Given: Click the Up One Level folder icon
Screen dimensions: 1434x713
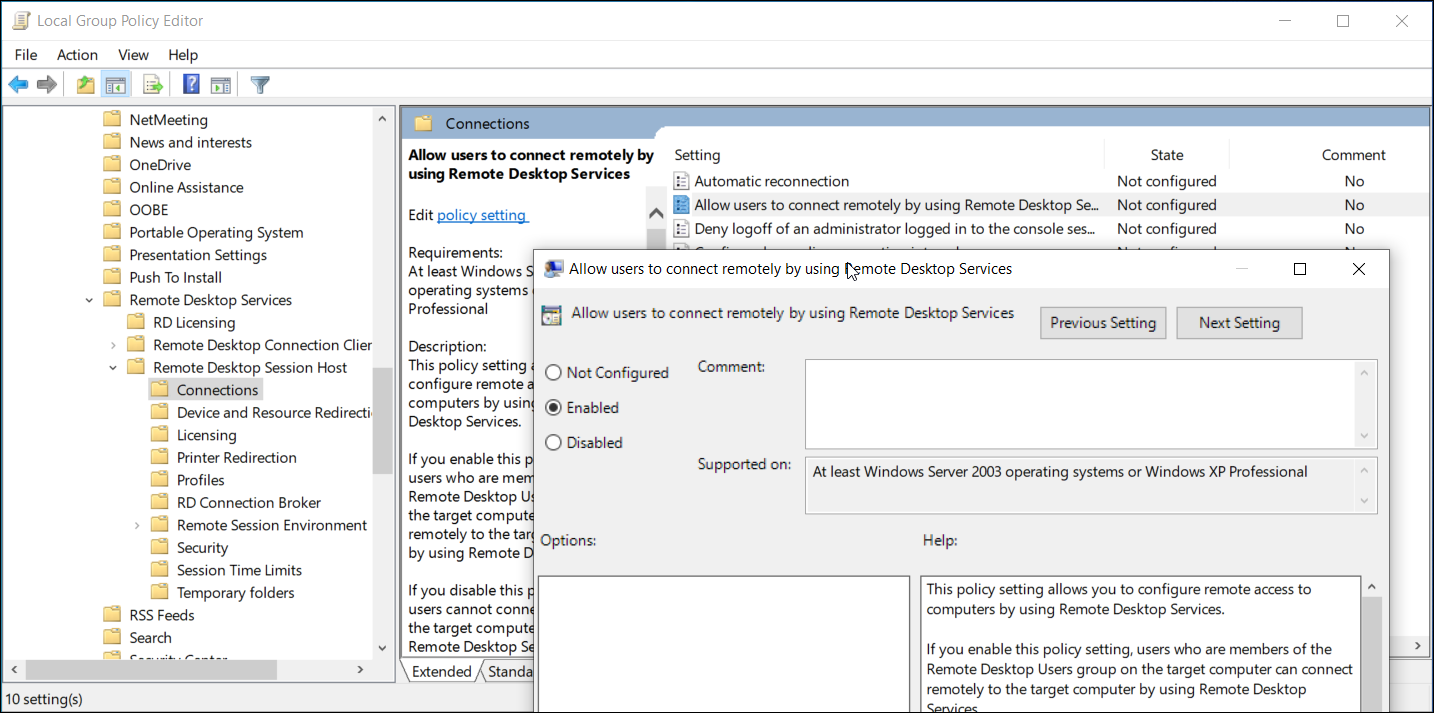Looking at the screenshot, I should pyautogui.click(x=86, y=85).
